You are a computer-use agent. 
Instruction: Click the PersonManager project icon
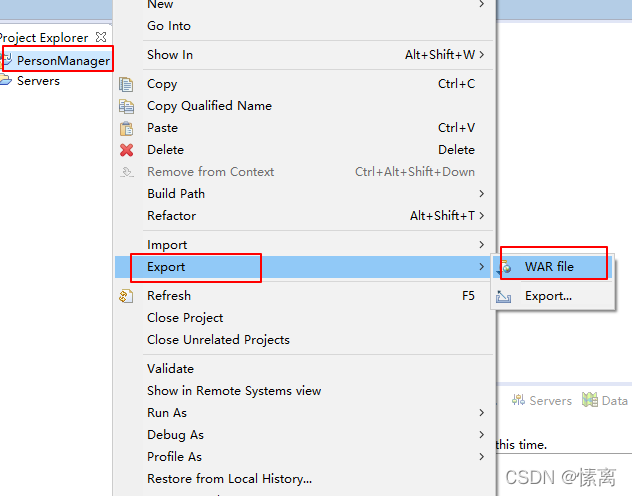(7, 60)
